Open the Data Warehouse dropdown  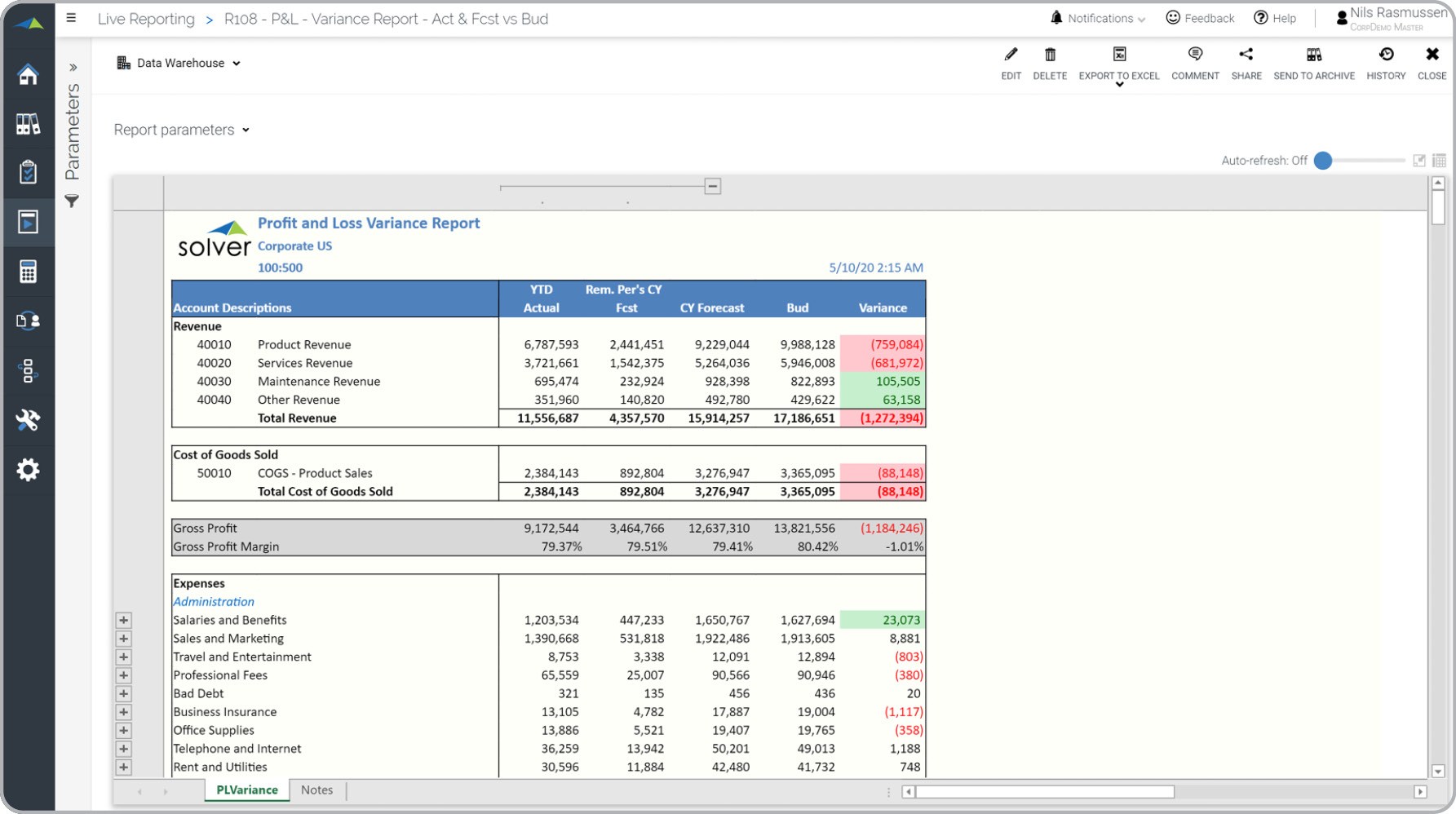click(x=179, y=63)
